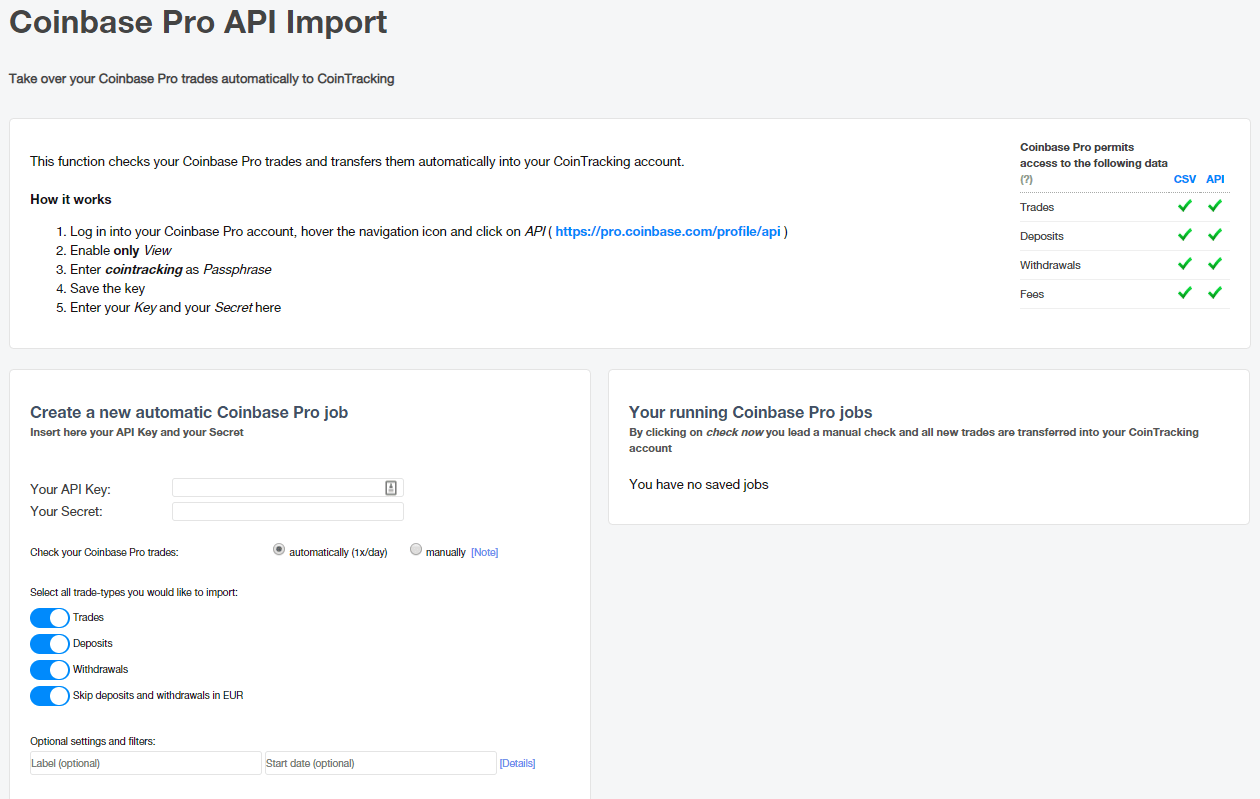
Task: Click 'Your running Coinbase Pro jobs' heading
Action: [x=751, y=412]
